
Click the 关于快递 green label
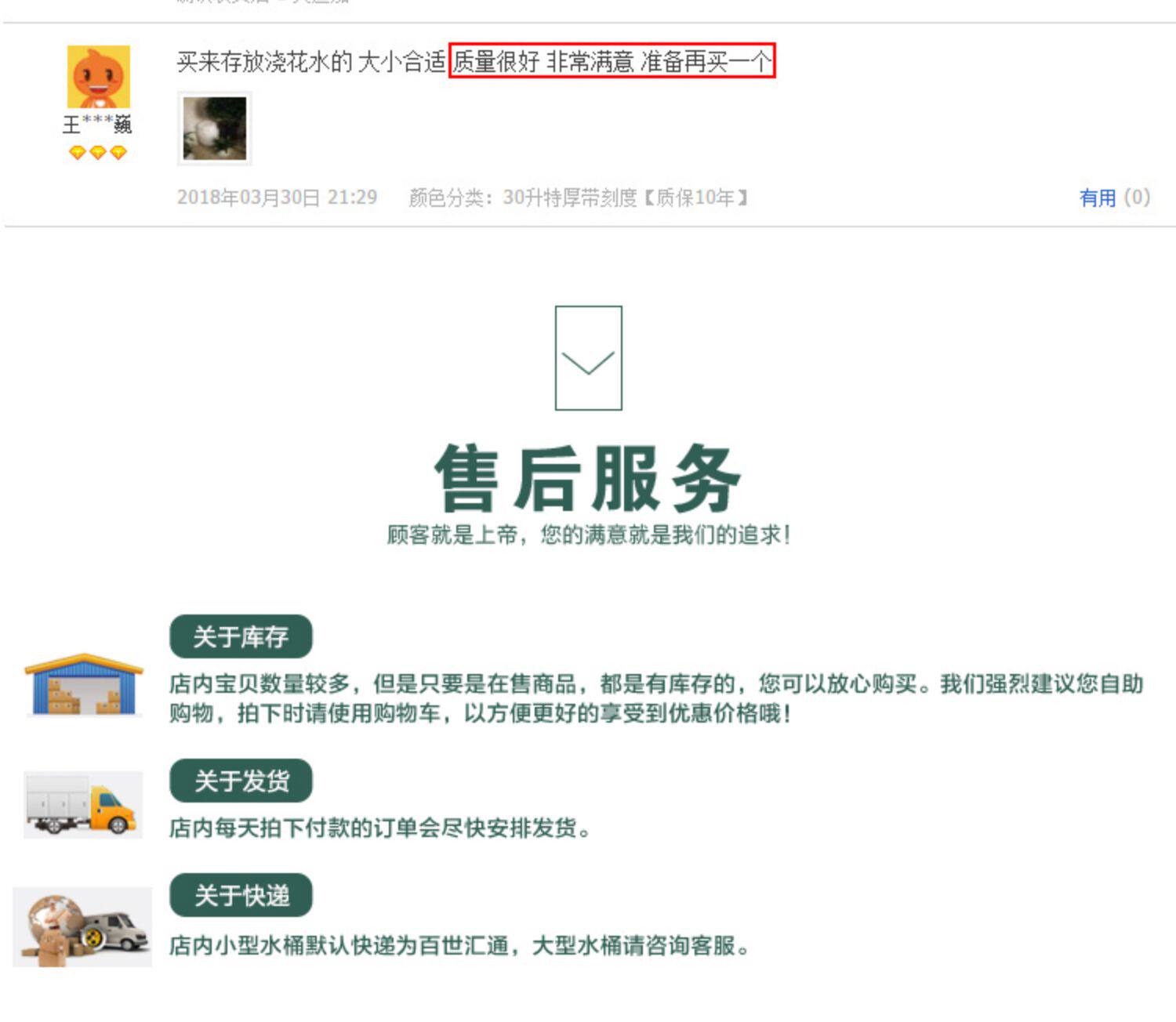(x=241, y=895)
